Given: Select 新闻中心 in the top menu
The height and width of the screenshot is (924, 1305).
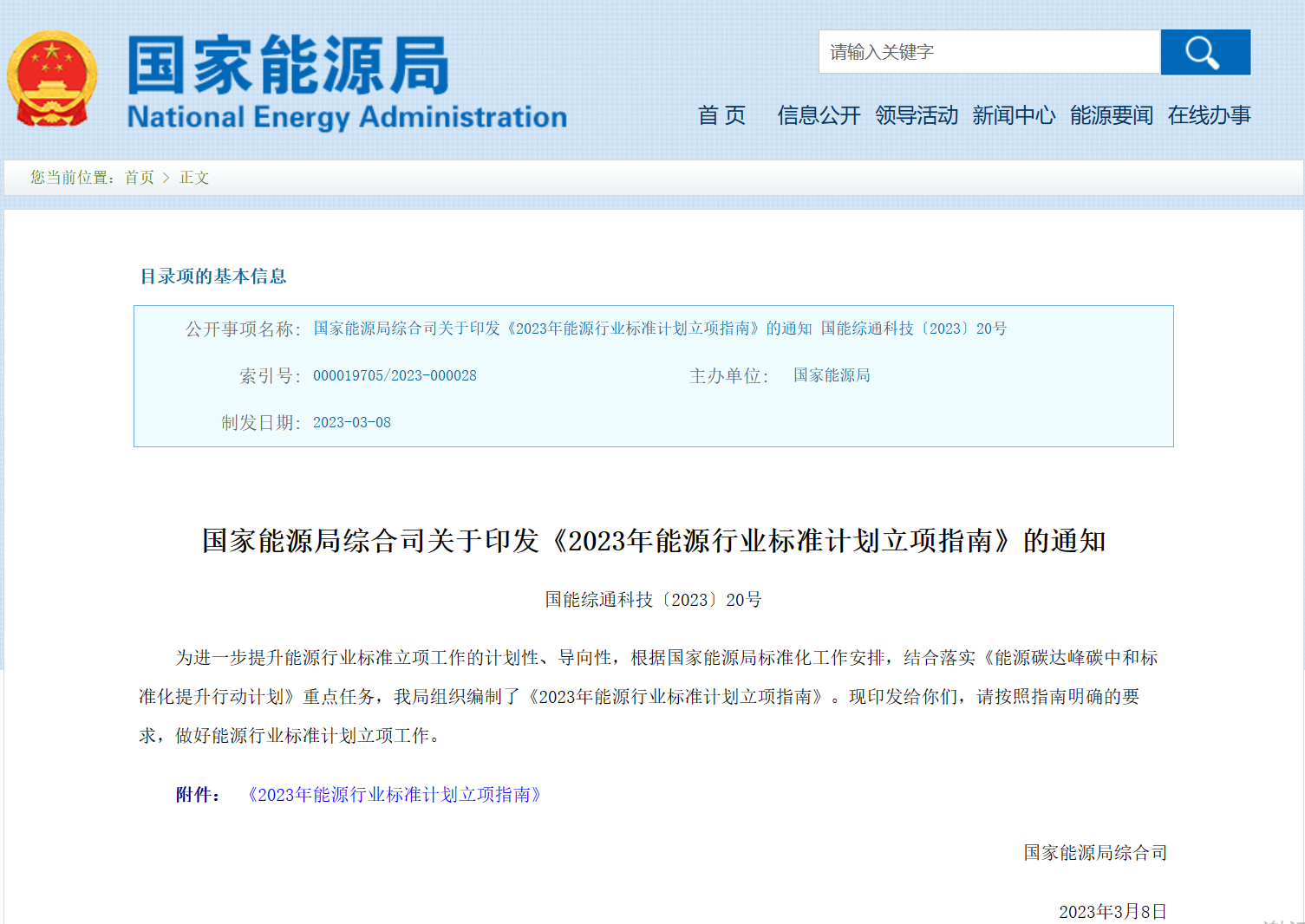Looking at the screenshot, I should tap(1014, 115).
